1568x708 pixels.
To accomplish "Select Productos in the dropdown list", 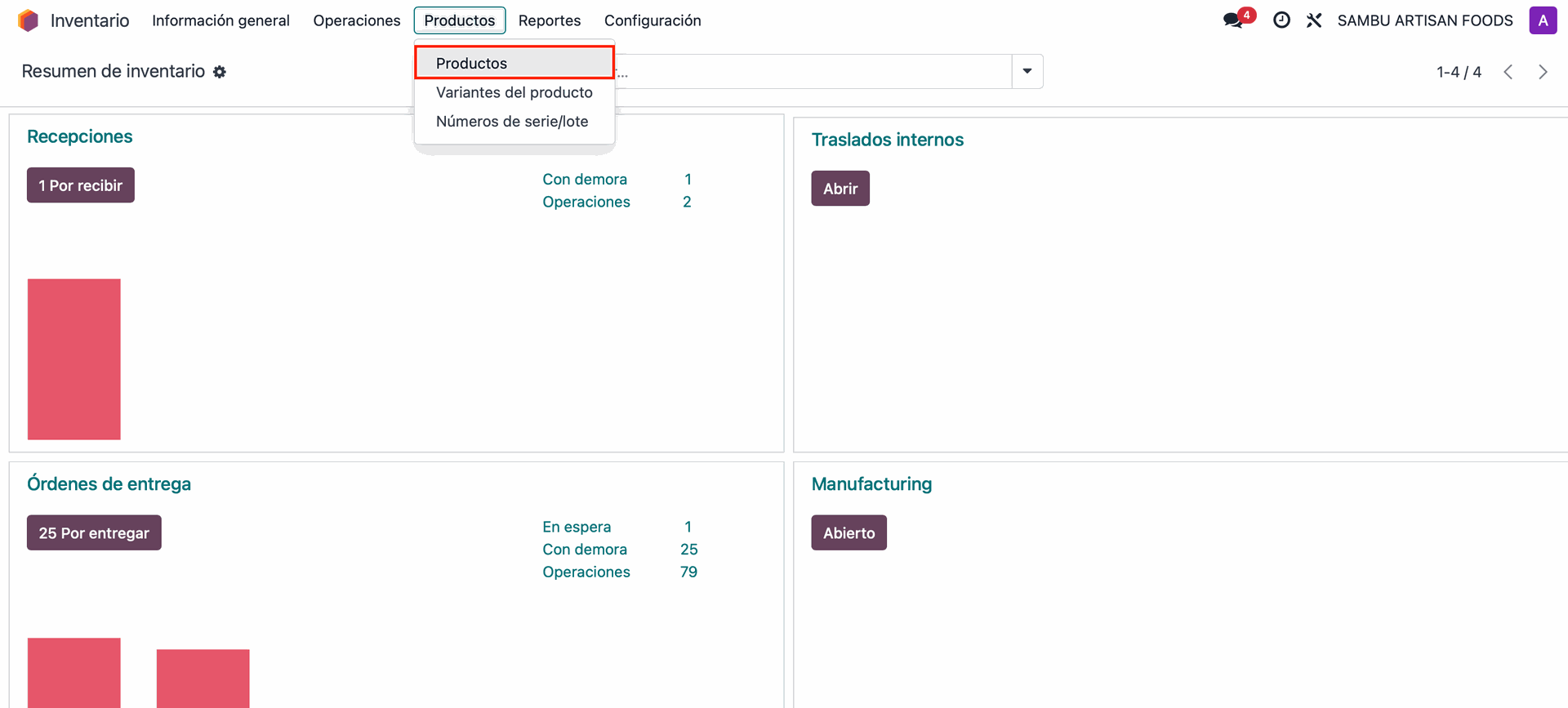I will point(471,63).
